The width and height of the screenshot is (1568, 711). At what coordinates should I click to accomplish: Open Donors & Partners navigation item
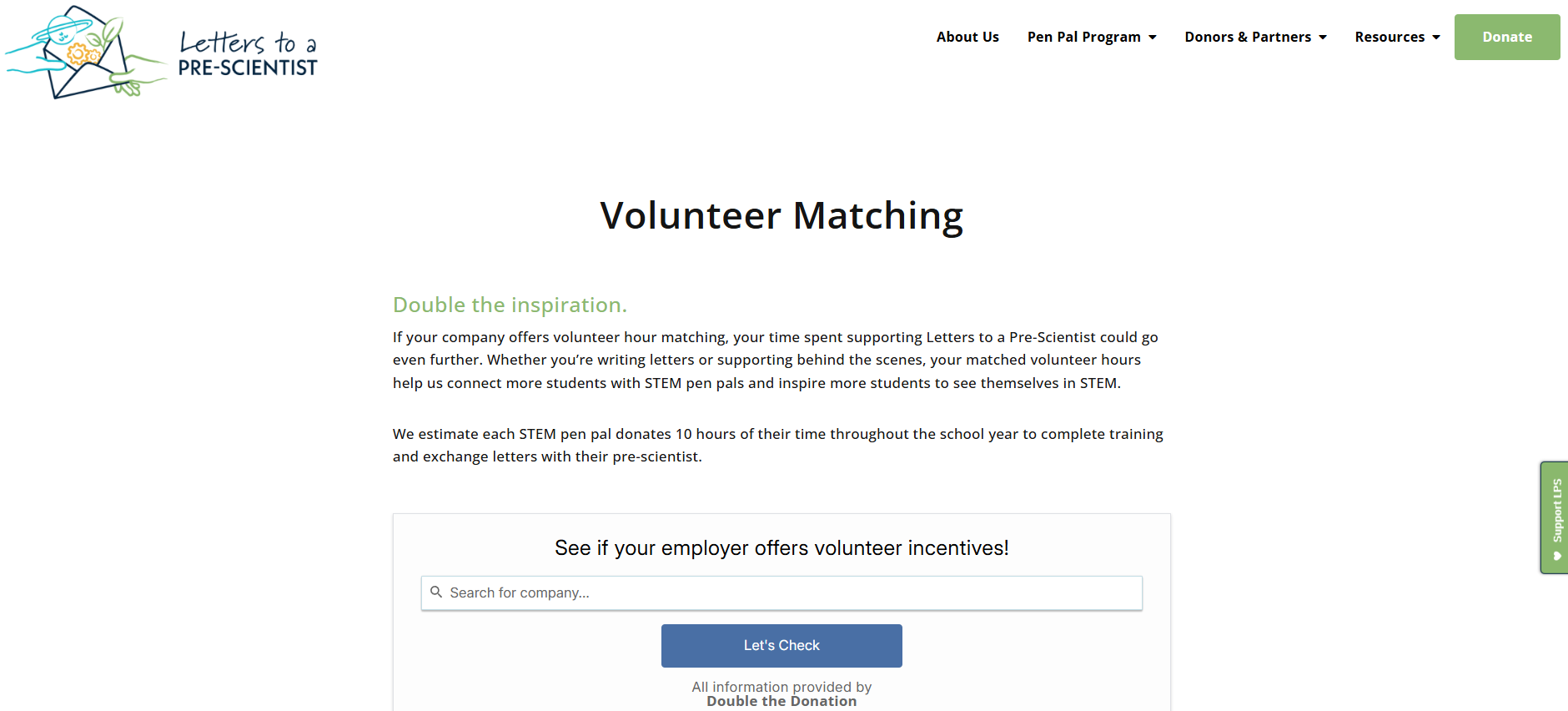(1247, 37)
